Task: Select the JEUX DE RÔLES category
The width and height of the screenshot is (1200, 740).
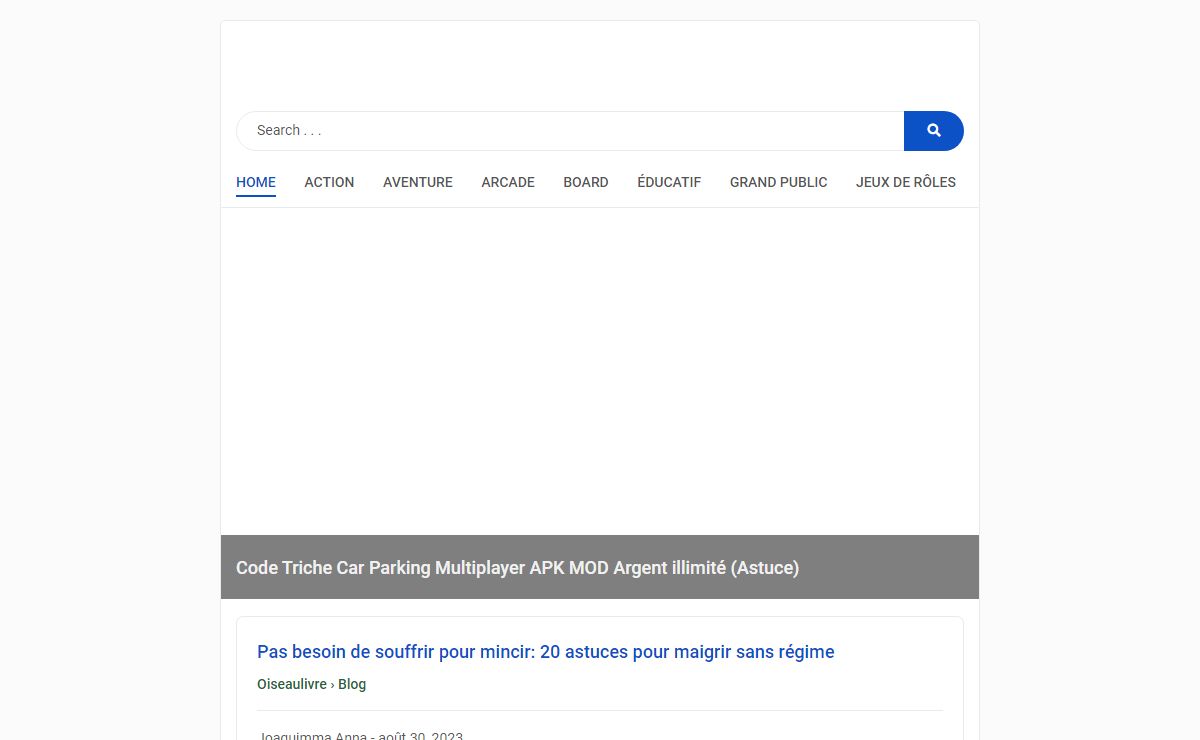Action: pos(906,182)
